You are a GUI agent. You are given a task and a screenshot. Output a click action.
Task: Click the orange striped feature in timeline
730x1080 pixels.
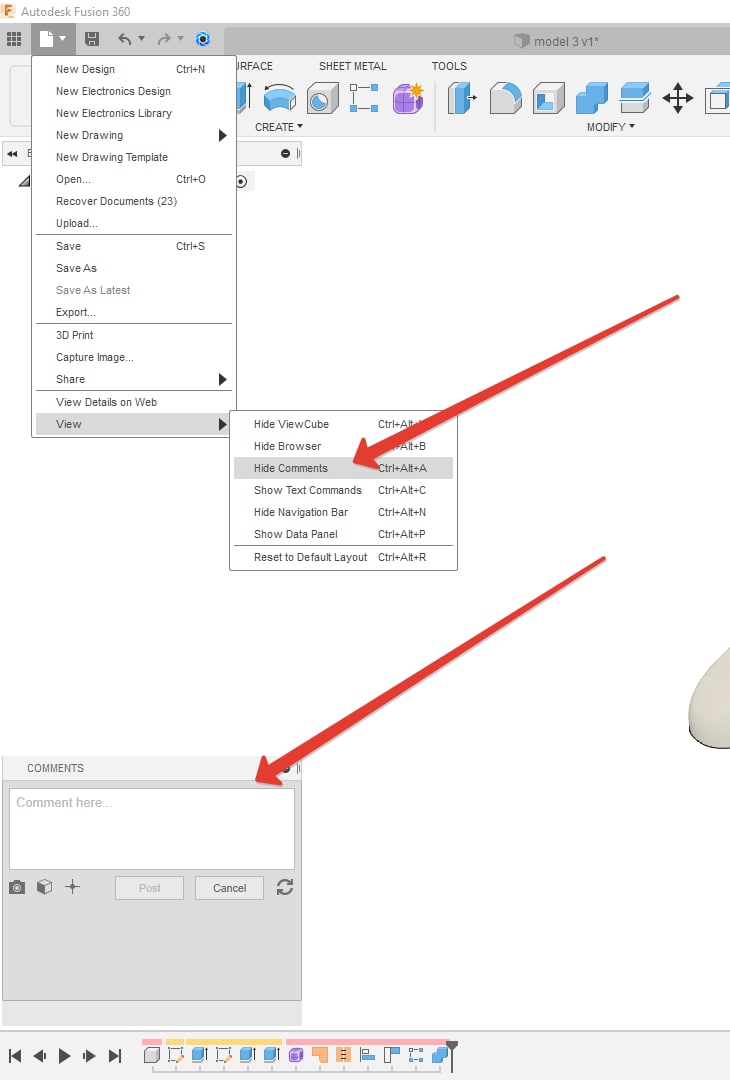point(343,1055)
